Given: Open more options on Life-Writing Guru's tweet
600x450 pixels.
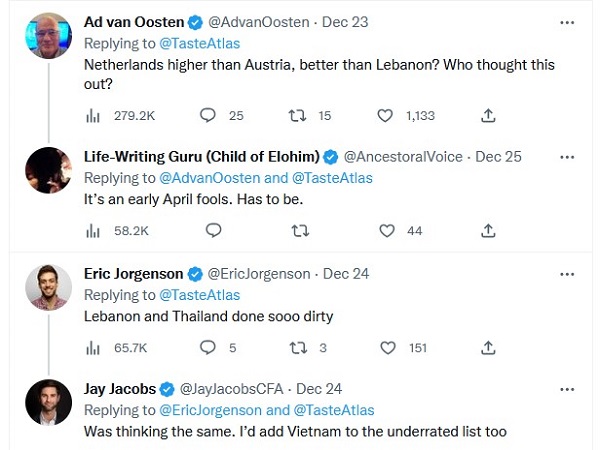Looking at the screenshot, I should tap(567, 156).
